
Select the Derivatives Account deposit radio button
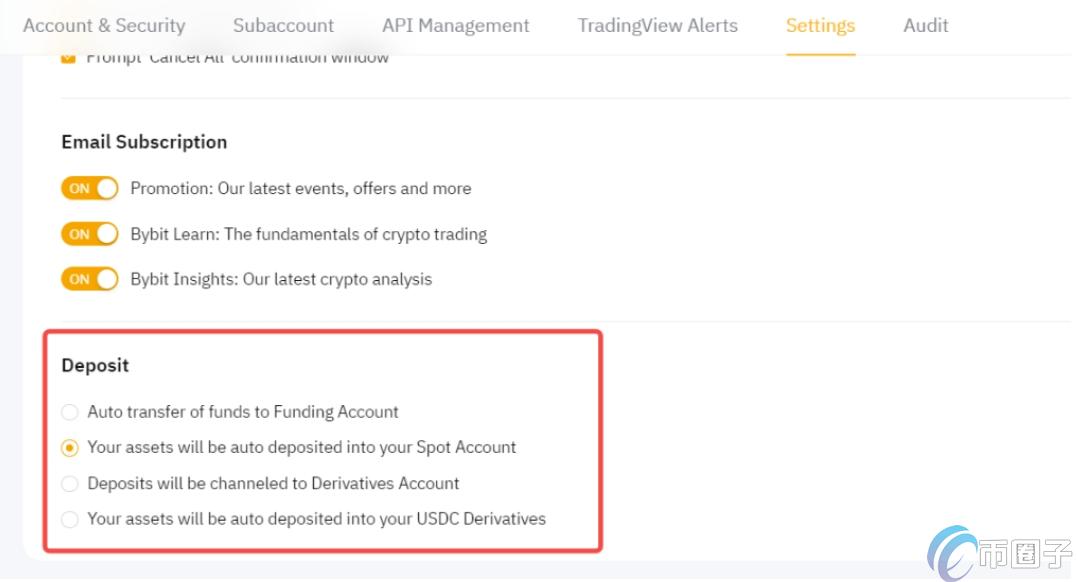(69, 484)
